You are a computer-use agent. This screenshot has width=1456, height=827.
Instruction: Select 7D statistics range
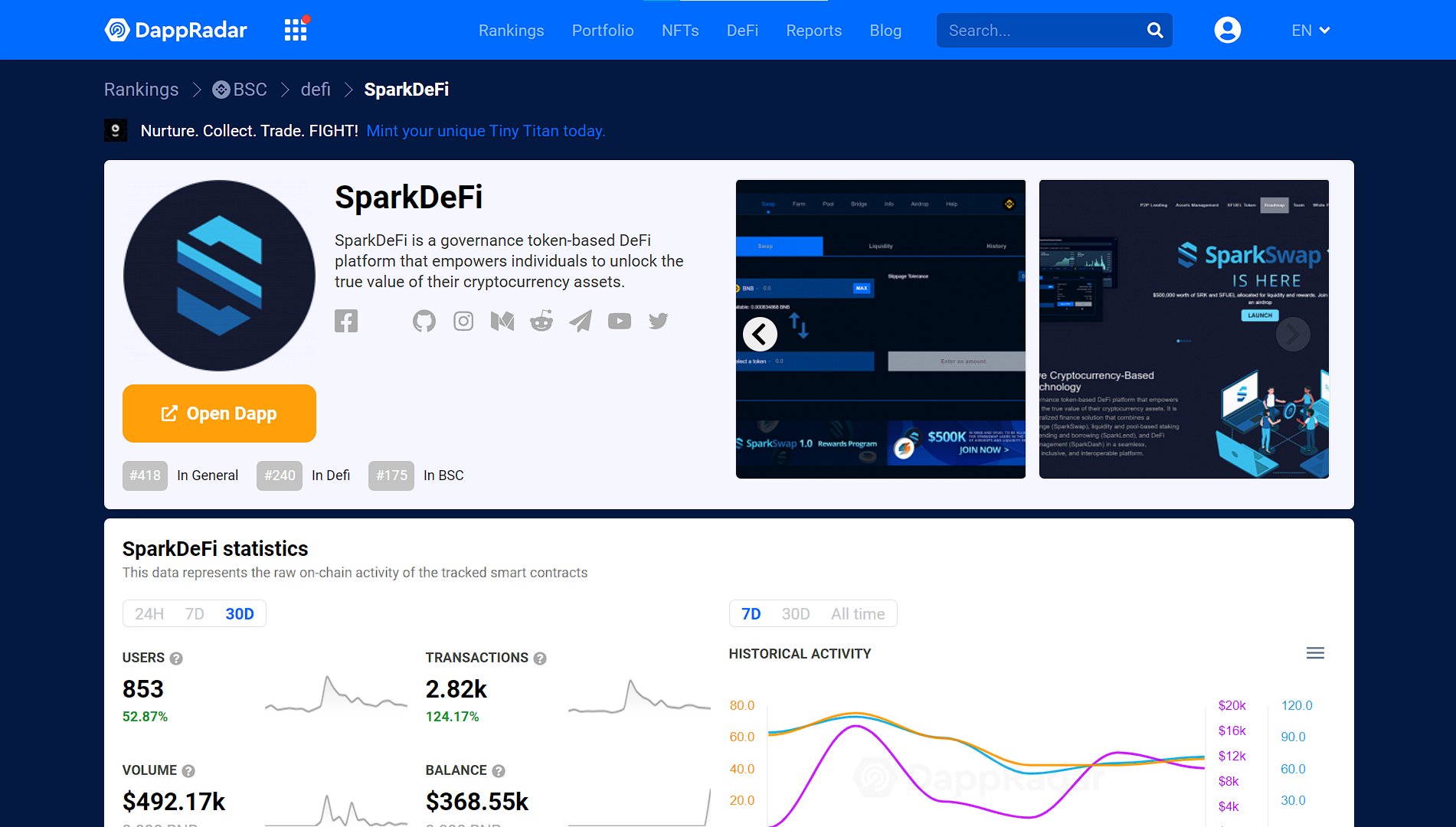click(195, 614)
